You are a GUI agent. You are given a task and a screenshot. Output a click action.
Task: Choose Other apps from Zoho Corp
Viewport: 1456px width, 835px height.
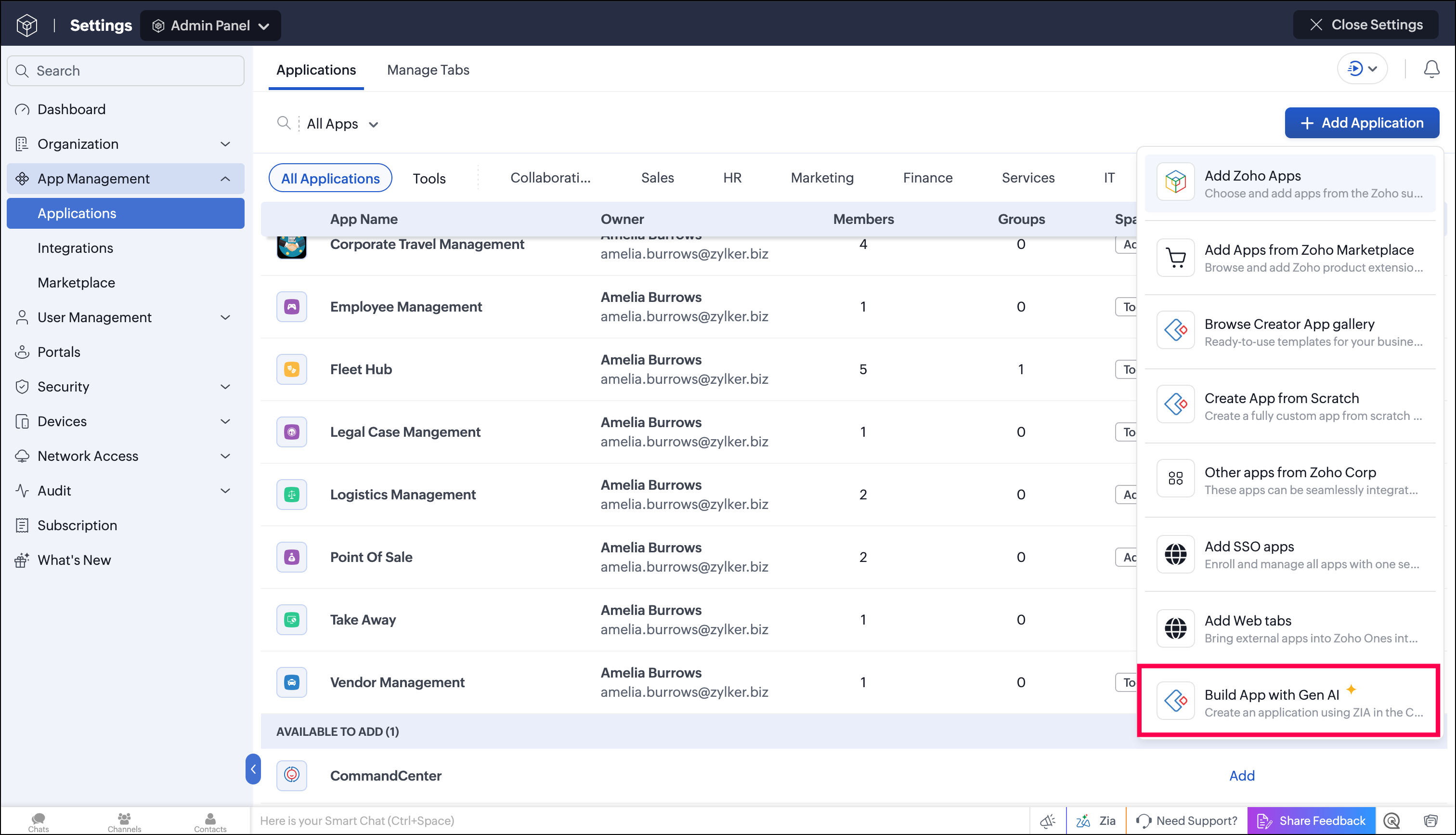click(1290, 480)
